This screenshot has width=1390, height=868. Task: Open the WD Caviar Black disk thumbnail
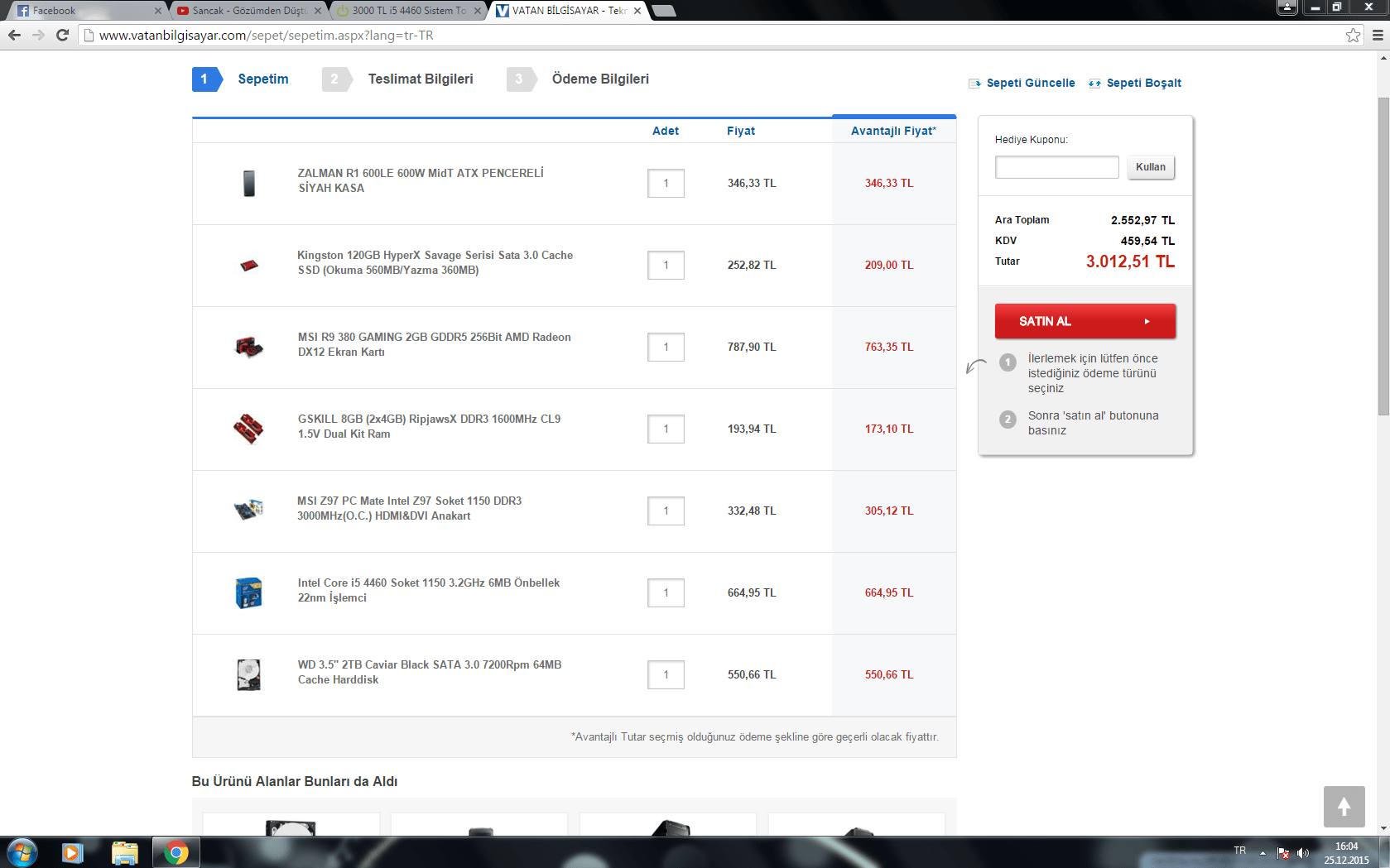pyautogui.click(x=248, y=674)
